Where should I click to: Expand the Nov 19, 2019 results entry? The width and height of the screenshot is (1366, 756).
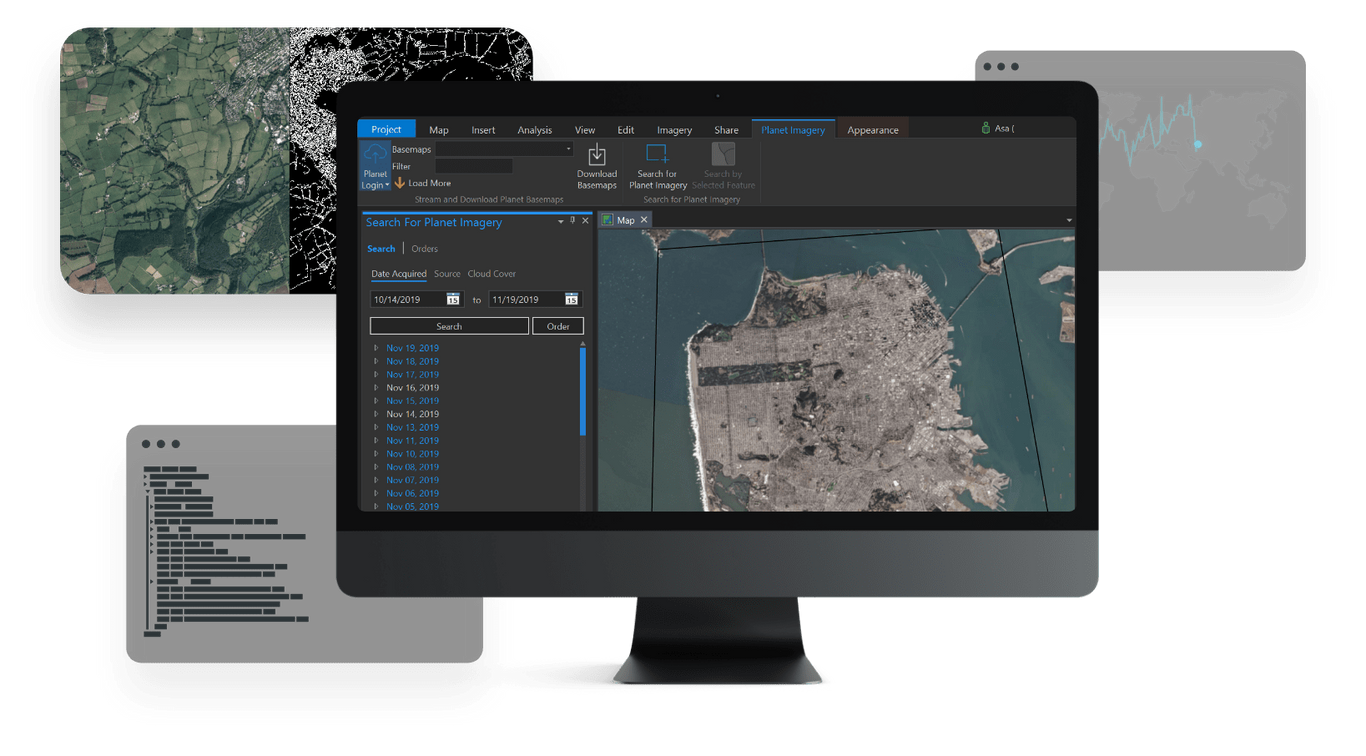tap(375, 347)
